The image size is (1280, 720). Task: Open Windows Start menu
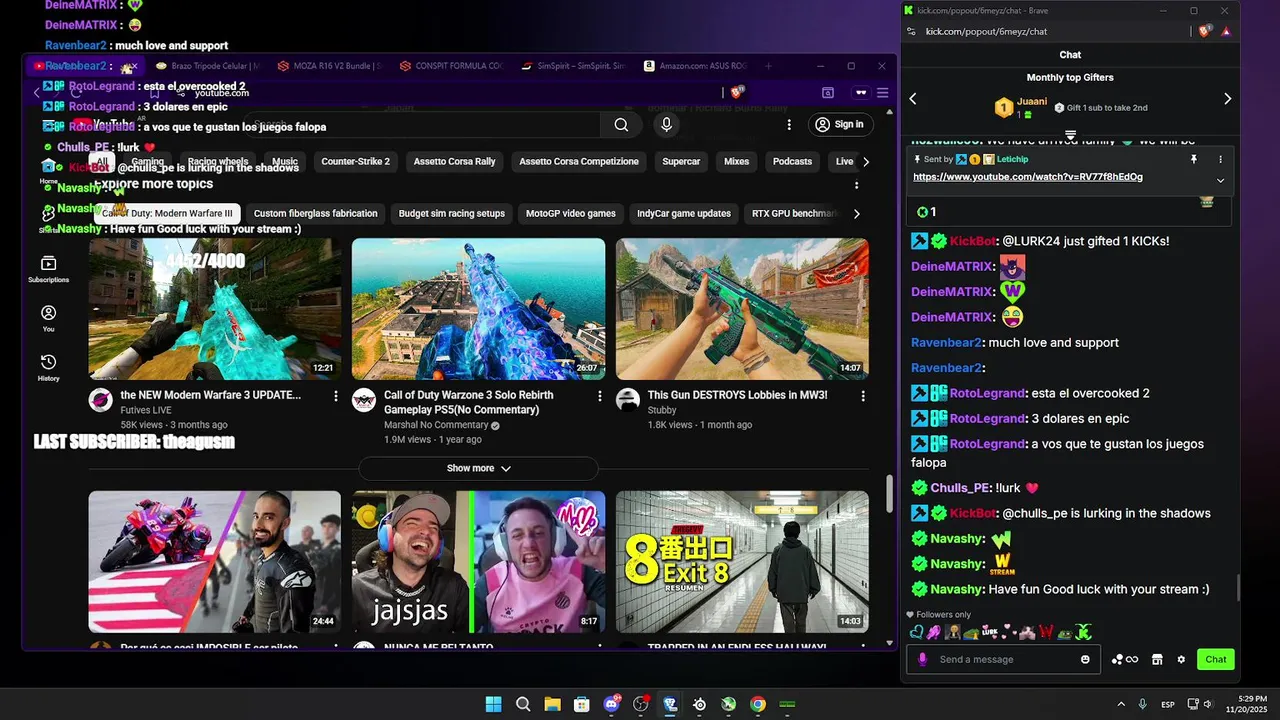click(493, 704)
